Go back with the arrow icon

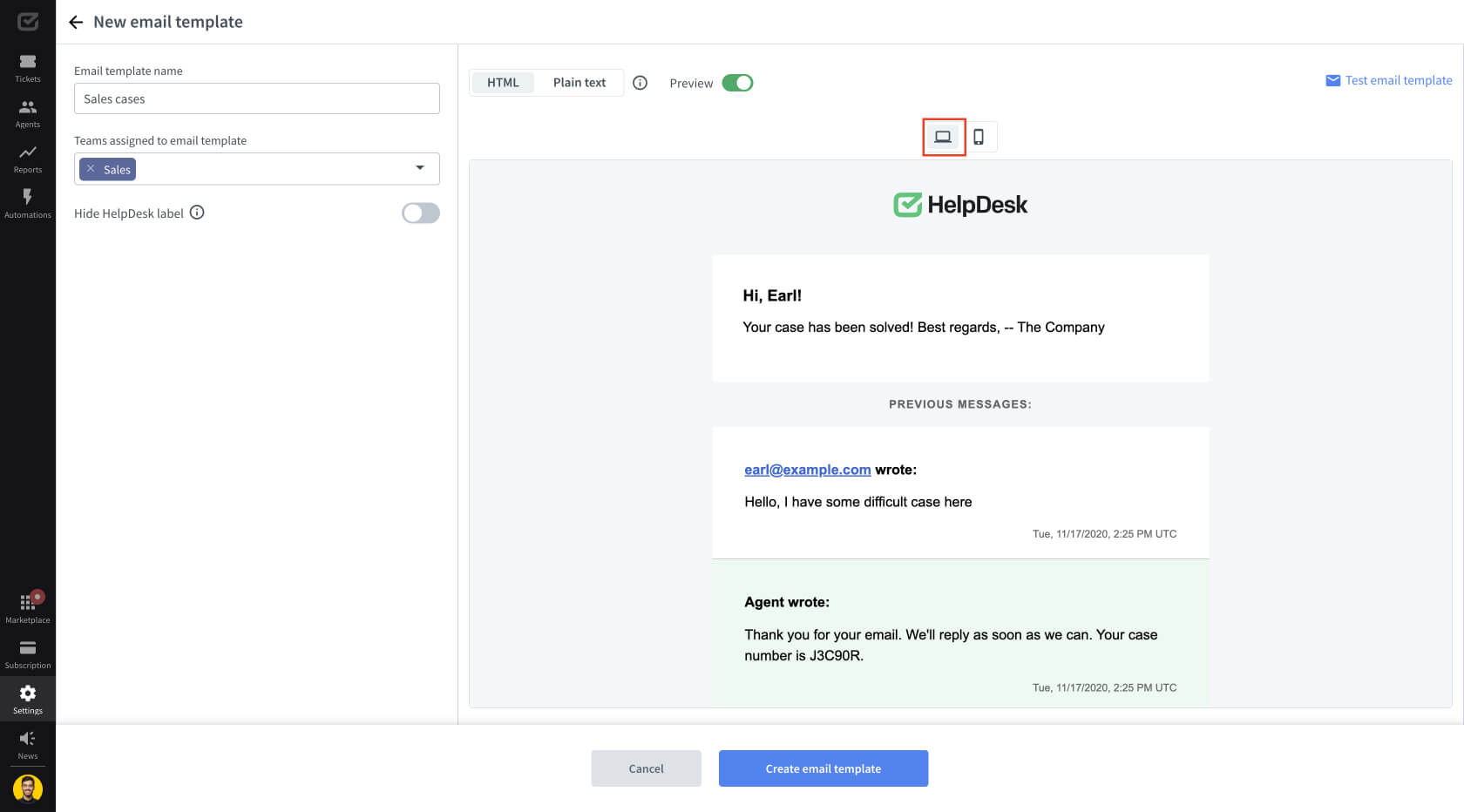[x=76, y=22]
